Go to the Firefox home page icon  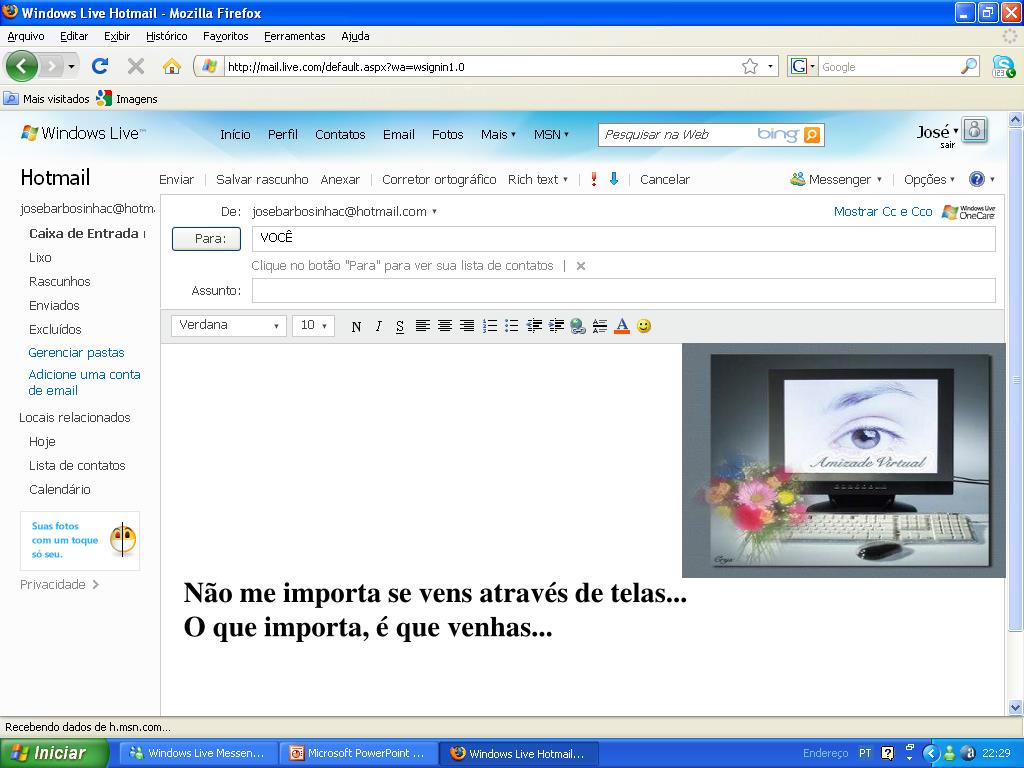[x=172, y=66]
